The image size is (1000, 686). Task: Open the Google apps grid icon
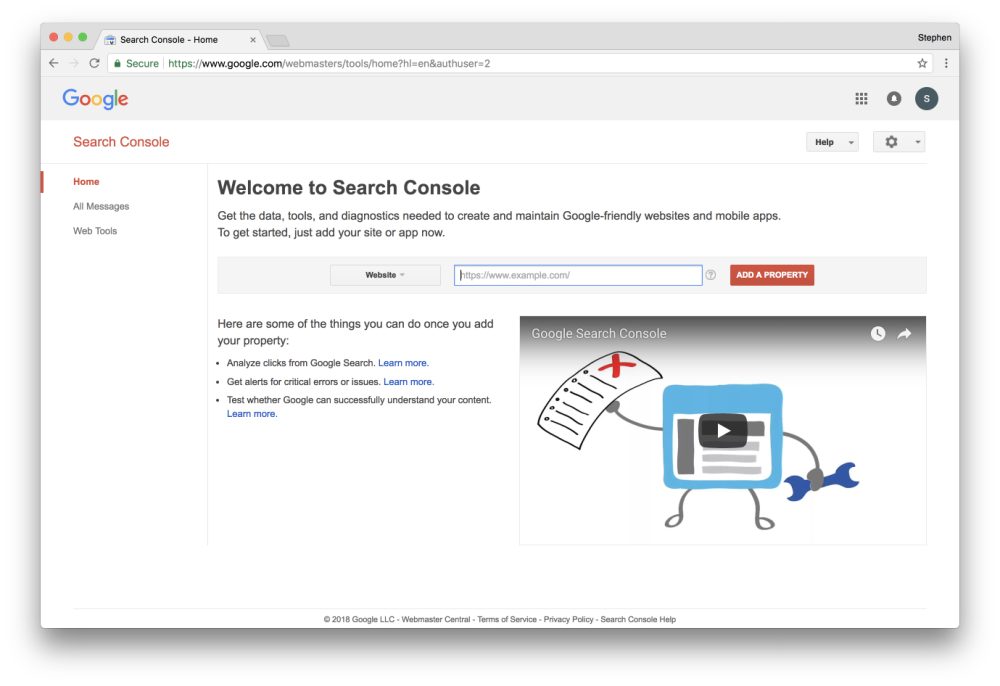tap(861, 98)
